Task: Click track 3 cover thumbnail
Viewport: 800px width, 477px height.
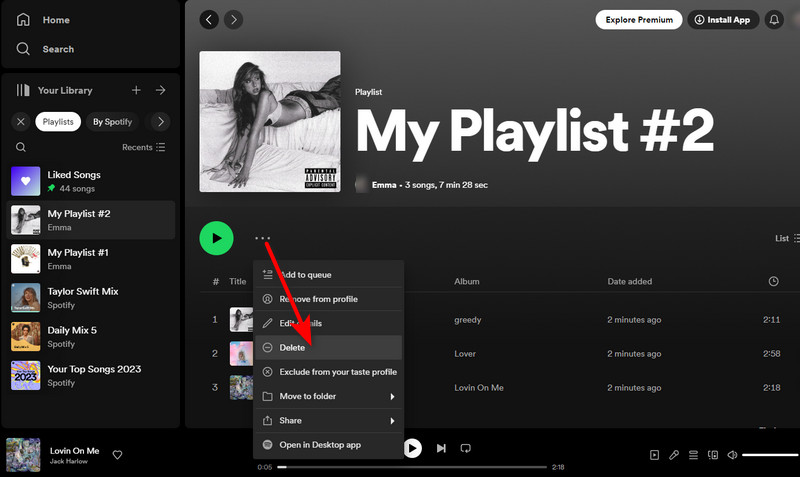Action: click(241, 387)
